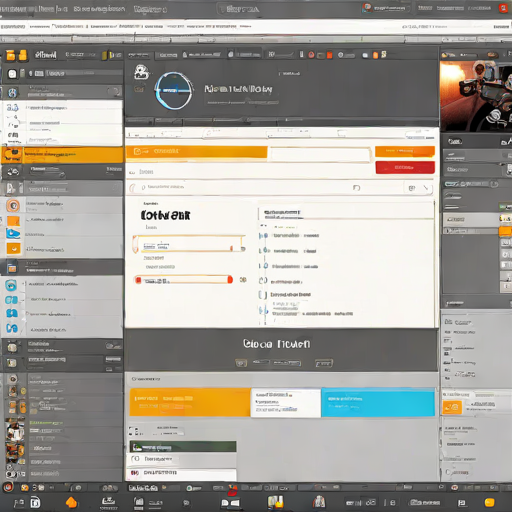Image resolution: width=512 pixels, height=512 pixels.
Task: Click the orange icon in the right panel's lower card
Action: click(x=452, y=407)
